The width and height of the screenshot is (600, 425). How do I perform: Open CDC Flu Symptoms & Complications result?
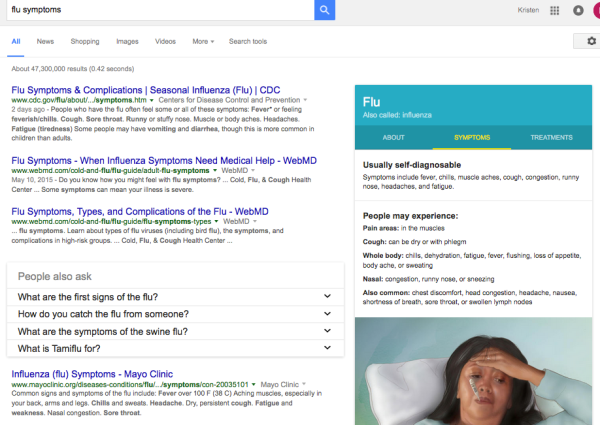point(146,90)
